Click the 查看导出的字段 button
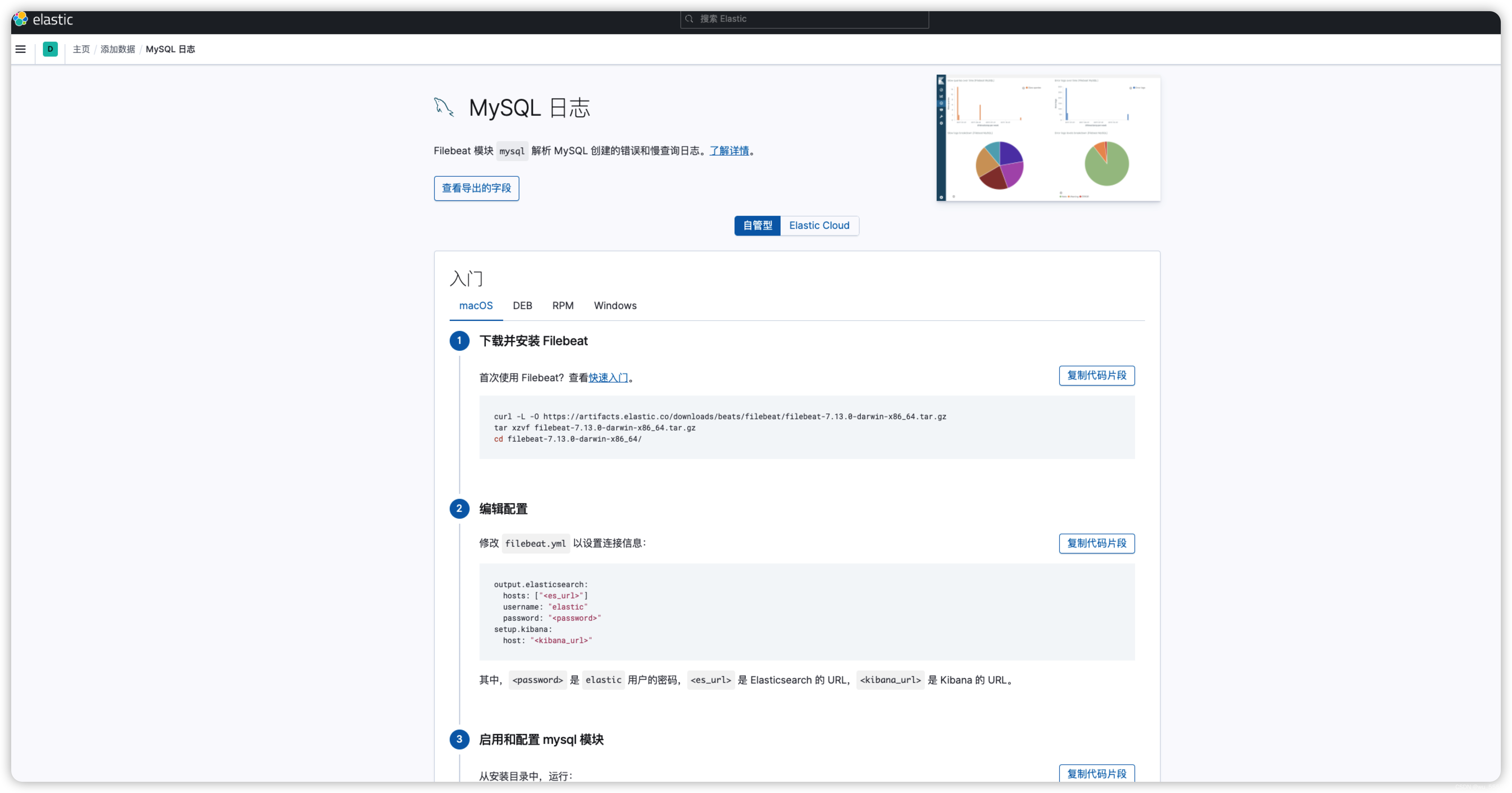 pyautogui.click(x=476, y=188)
